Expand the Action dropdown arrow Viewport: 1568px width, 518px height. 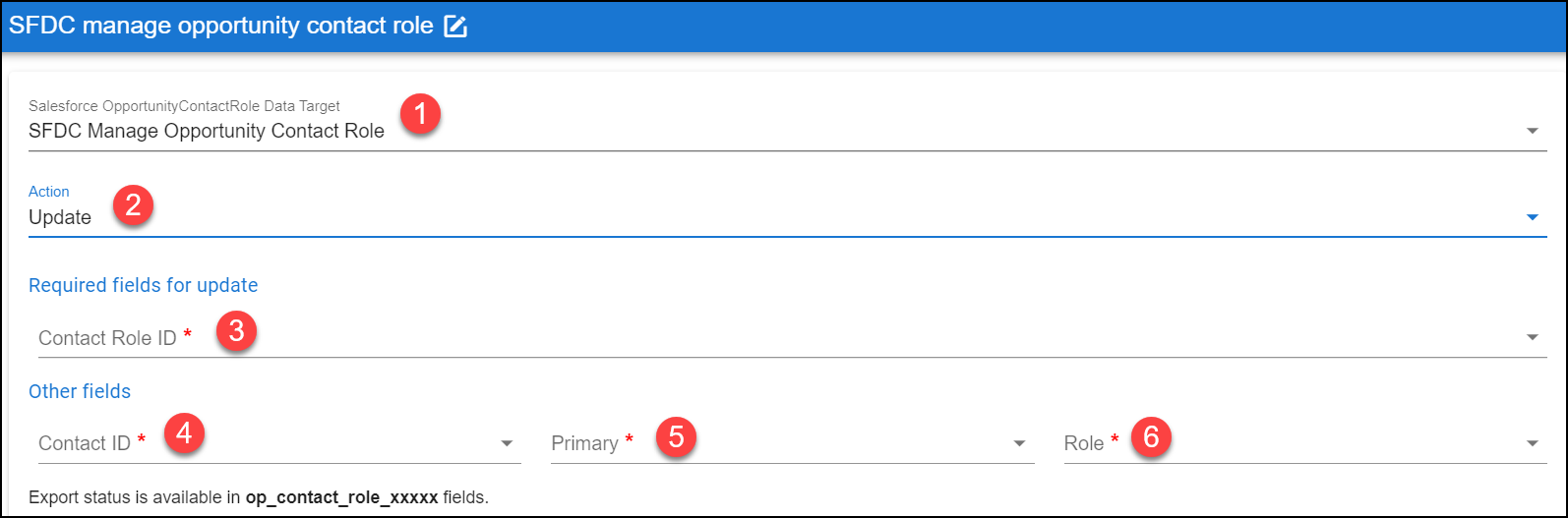(1533, 217)
